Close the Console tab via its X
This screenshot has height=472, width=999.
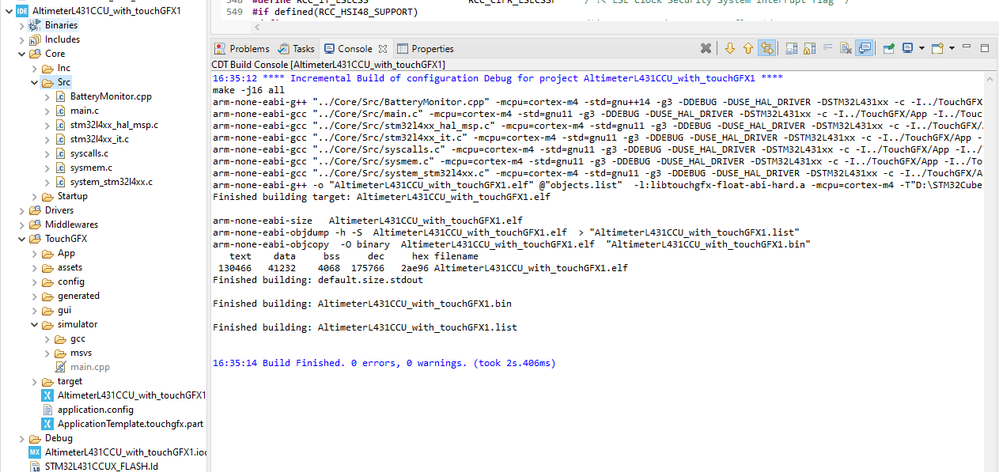pyautogui.click(x=383, y=48)
